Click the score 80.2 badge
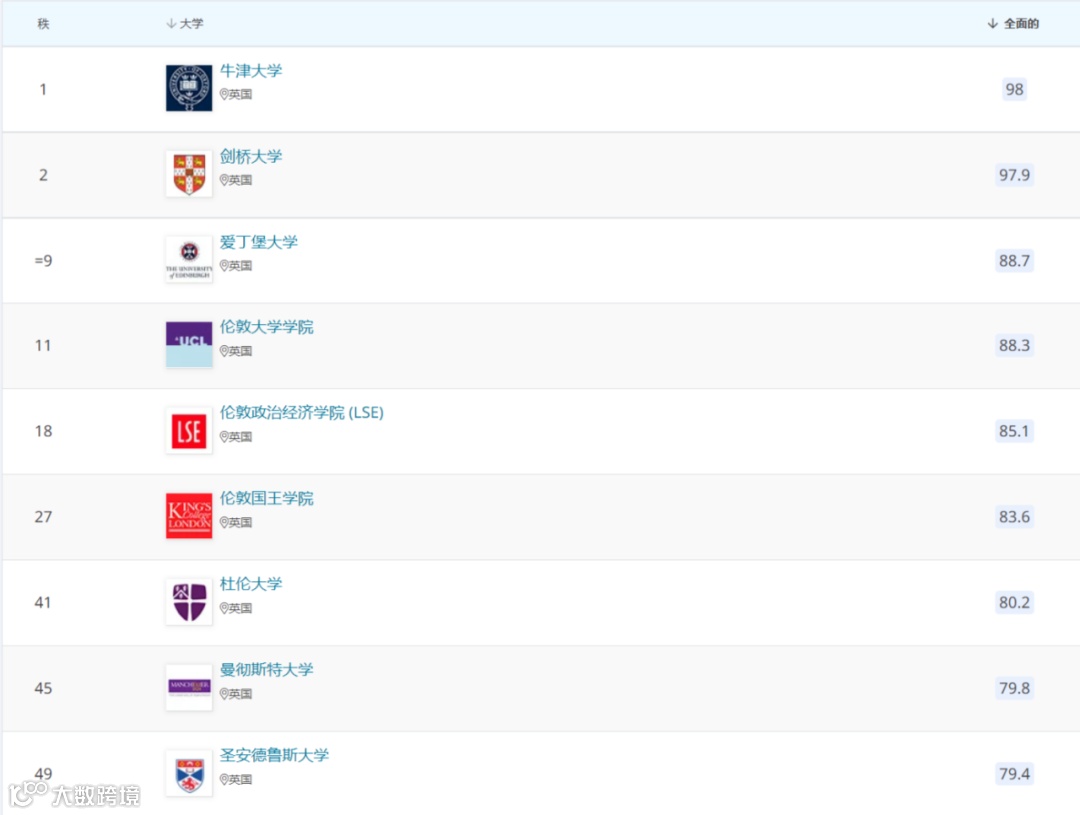Viewport: 1080px width, 815px height. coord(1014,602)
